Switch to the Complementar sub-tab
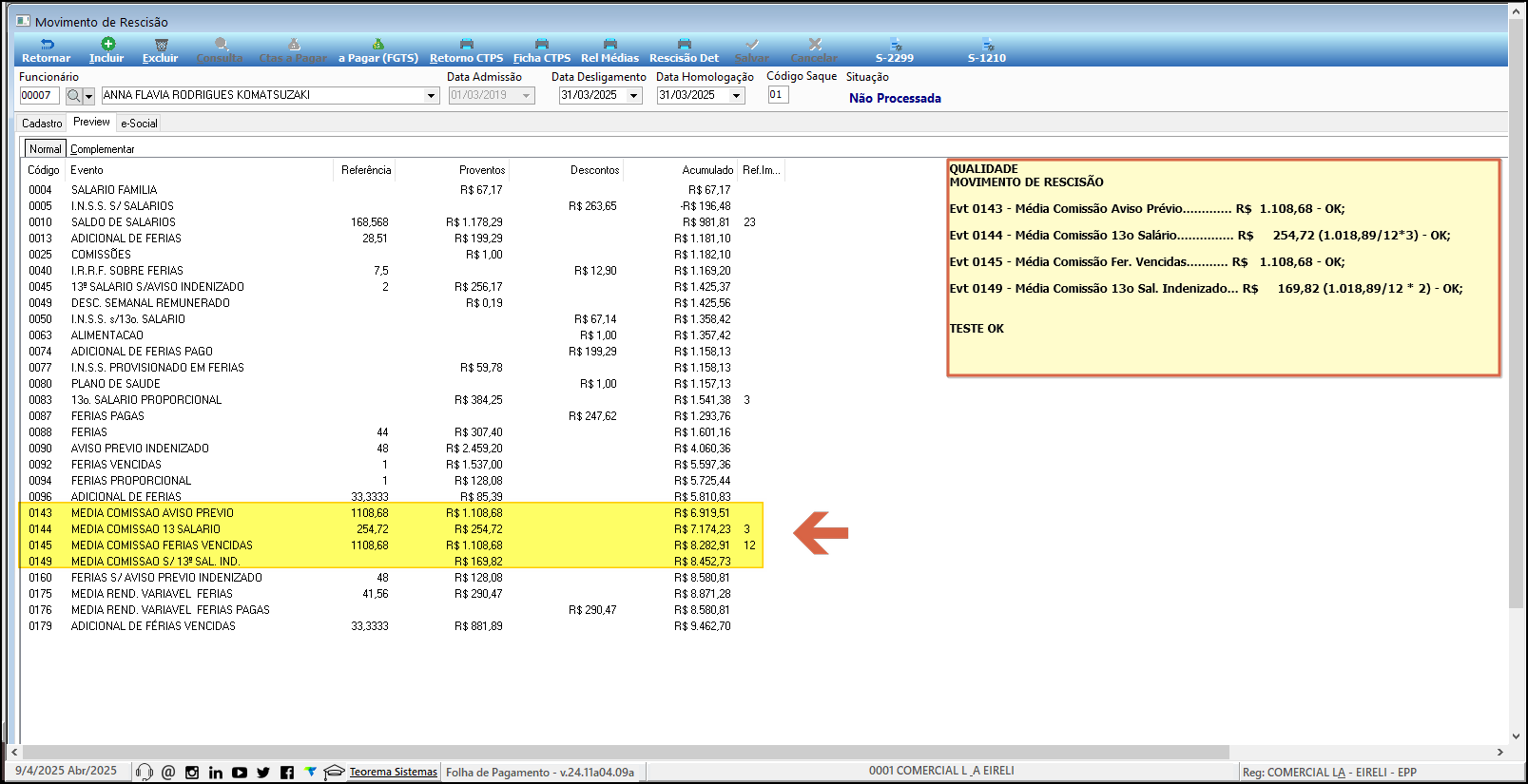This screenshot has height=784, width=1528. click(x=103, y=149)
